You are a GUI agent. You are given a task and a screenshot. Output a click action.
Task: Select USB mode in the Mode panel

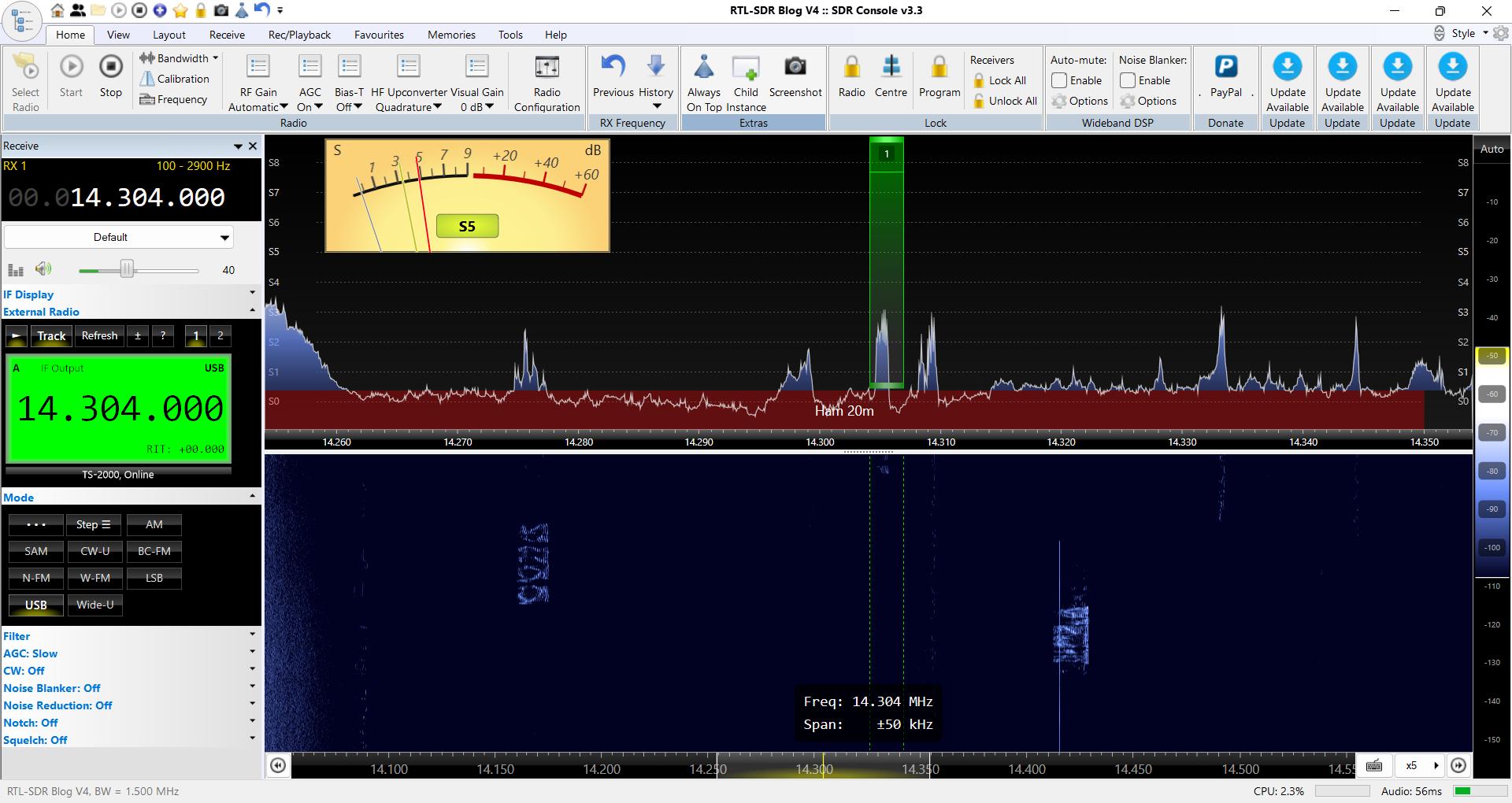[x=35, y=605]
